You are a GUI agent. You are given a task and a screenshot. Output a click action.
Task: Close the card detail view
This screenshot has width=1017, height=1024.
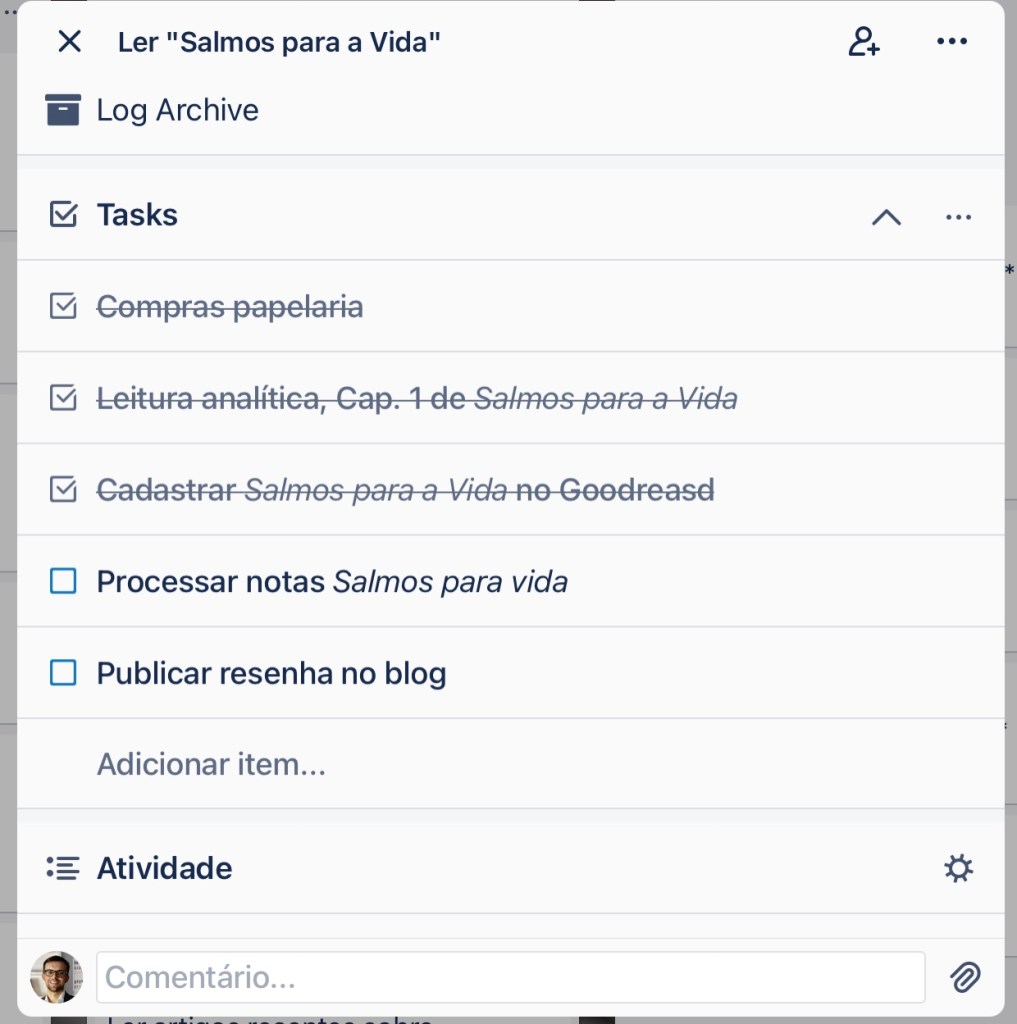tap(69, 42)
